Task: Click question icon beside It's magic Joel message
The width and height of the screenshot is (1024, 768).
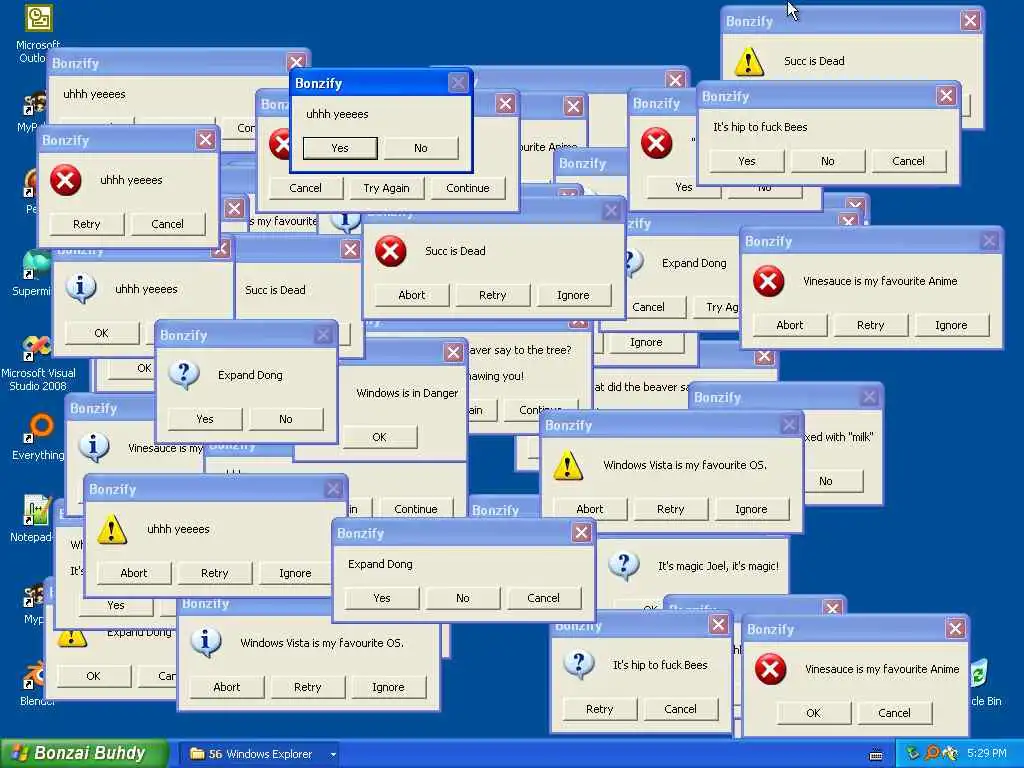Action: (x=624, y=566)
